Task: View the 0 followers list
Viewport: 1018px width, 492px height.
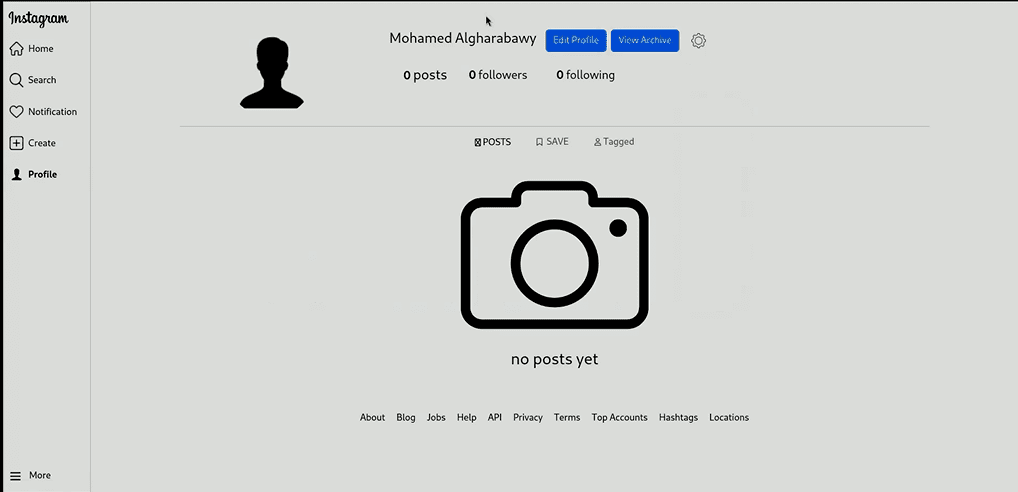Action: tap(498, 75)
